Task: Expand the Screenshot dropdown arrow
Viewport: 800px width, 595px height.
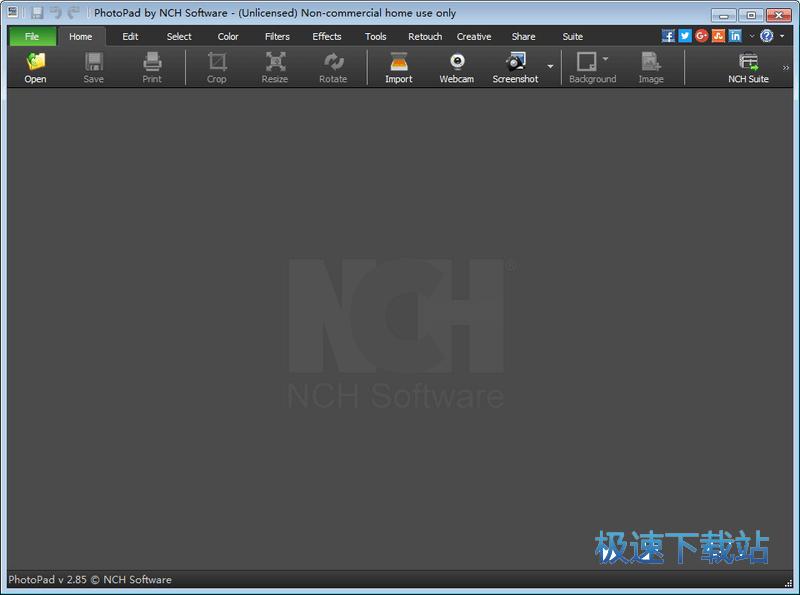Action: (x=550, y=67)
